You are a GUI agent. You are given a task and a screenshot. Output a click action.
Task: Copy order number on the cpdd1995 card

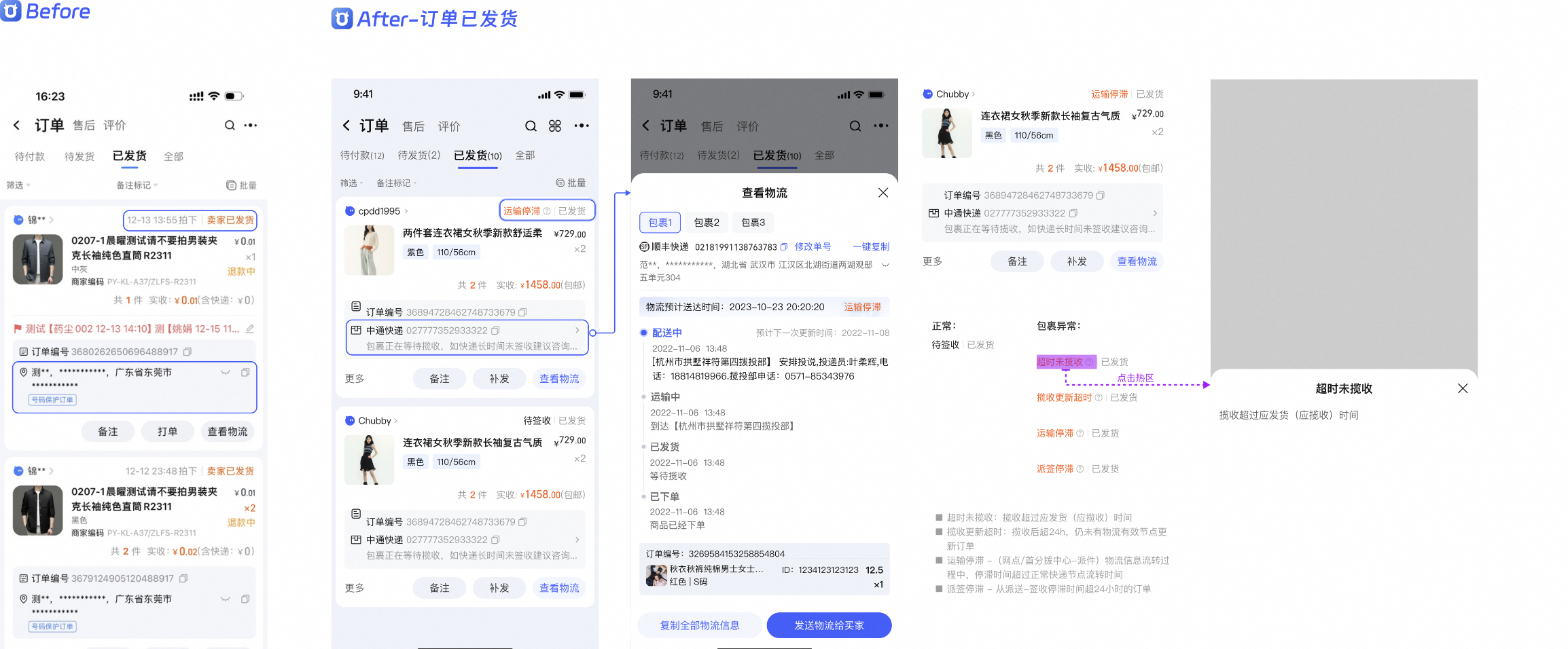(522, 312)
